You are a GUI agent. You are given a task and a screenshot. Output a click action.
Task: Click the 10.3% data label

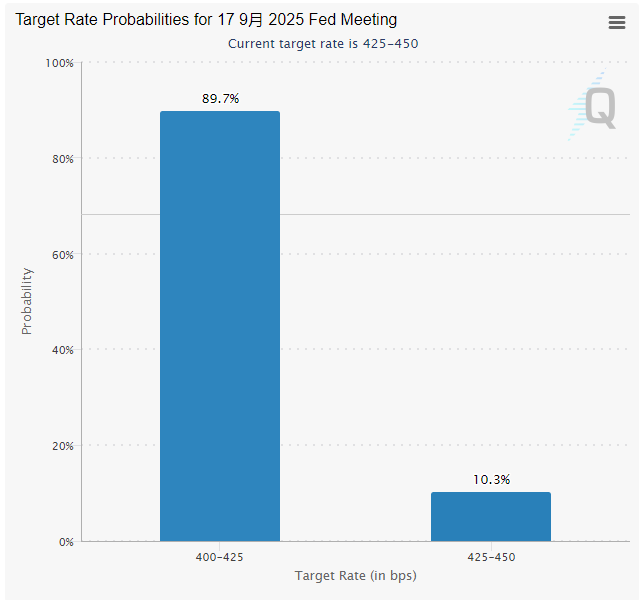tap(491, 480)
